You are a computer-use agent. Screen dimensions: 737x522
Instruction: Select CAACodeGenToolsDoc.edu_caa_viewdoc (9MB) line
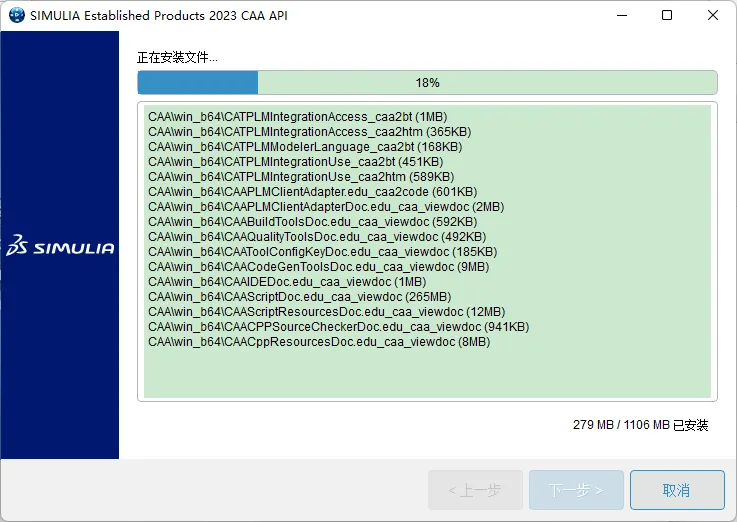click(x=319, y=267)
